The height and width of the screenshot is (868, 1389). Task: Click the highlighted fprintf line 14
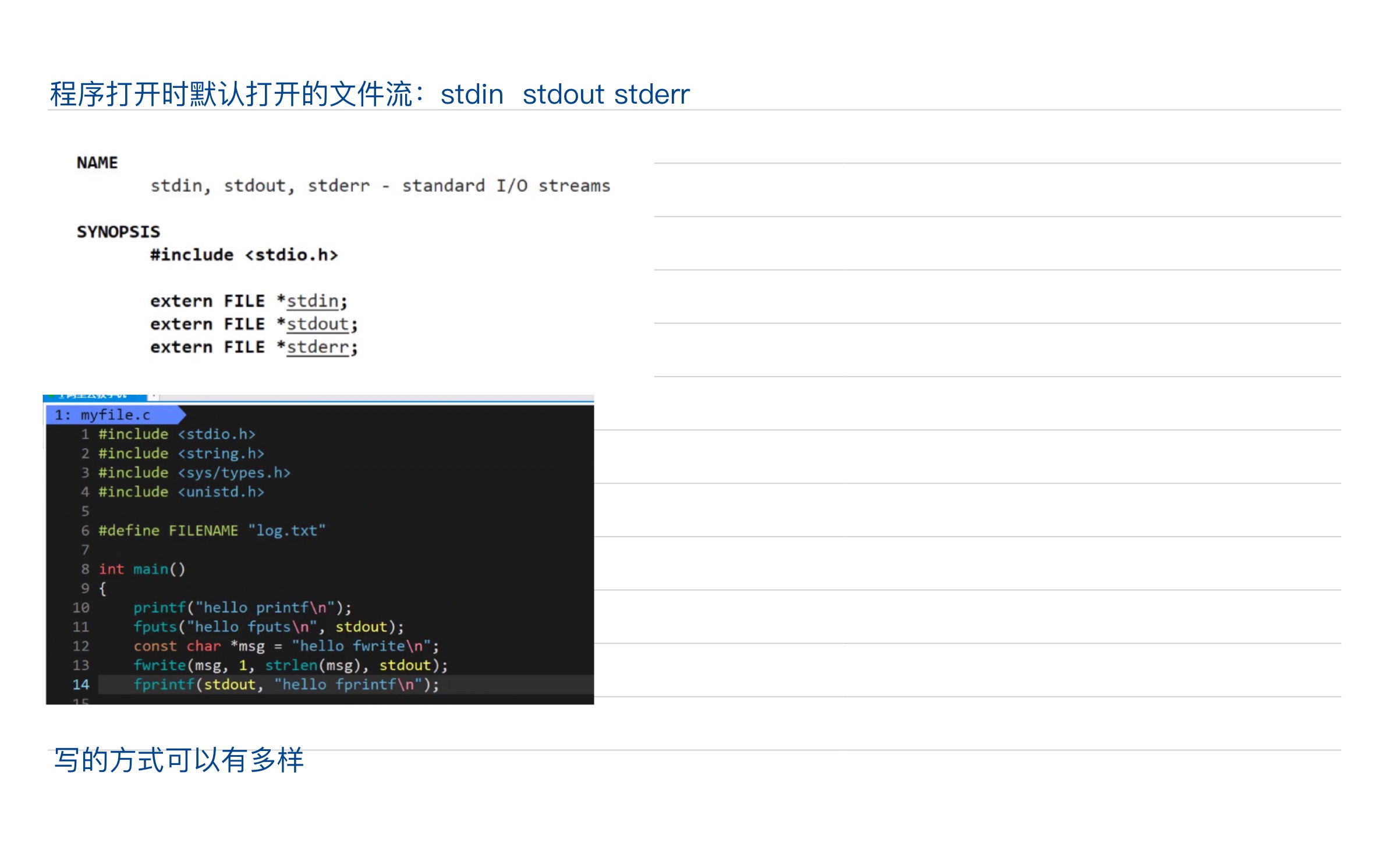coord(285,684)
